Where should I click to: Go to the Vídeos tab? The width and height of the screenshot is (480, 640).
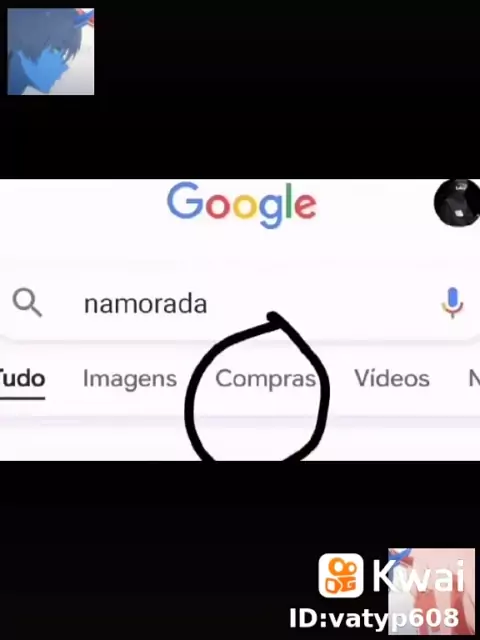pyautogui.click(x=392, y=378)
